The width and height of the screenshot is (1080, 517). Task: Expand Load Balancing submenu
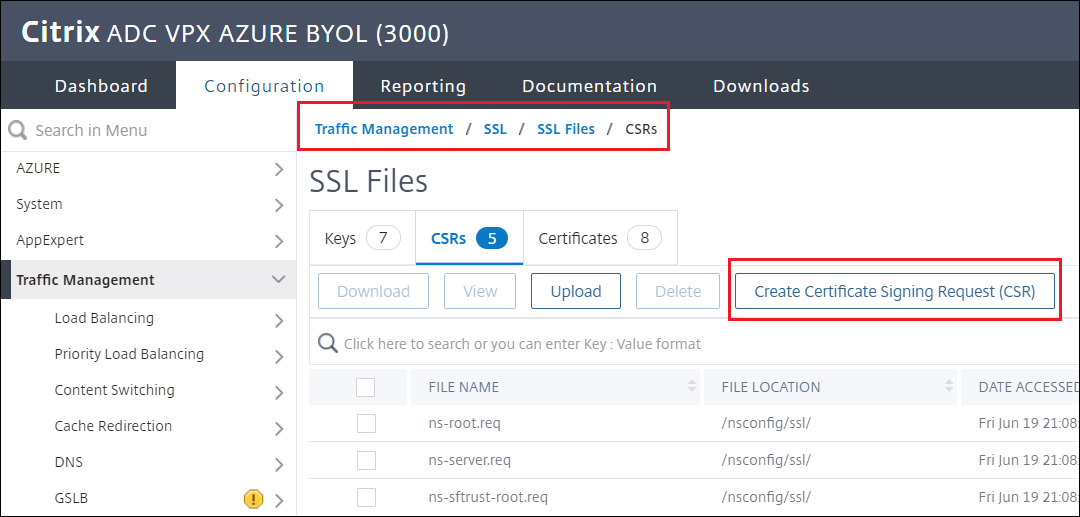[x=279, y=319]
